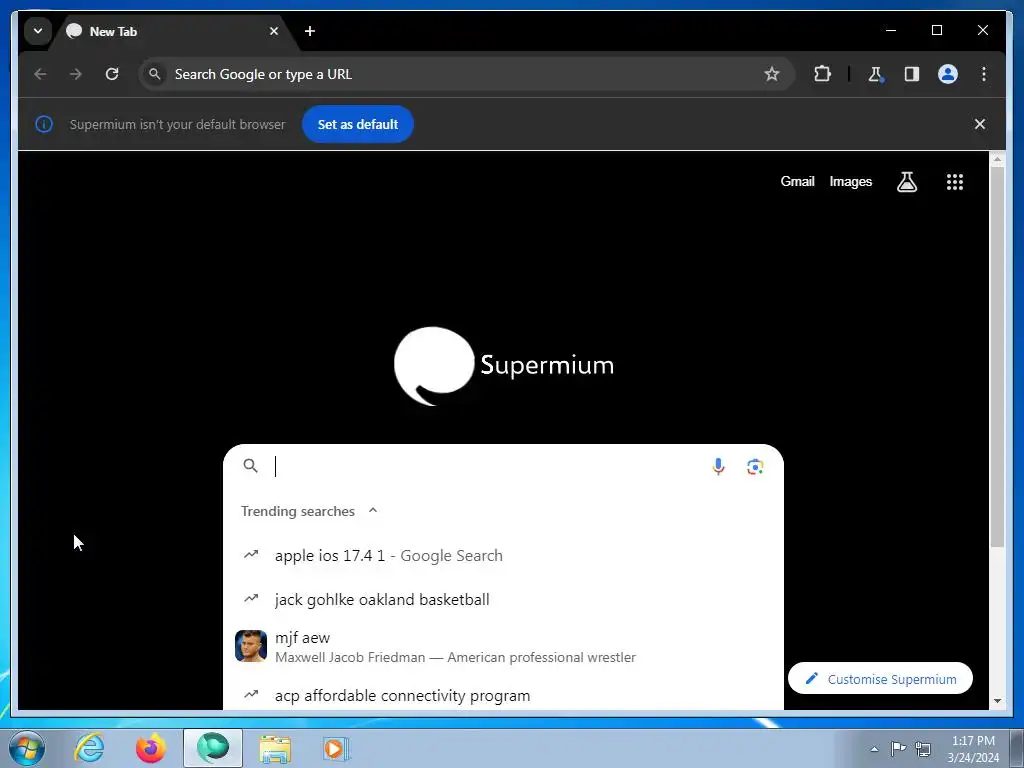The height and width of the screenshot is (768, 1024).
Task: Click apple ios trending arrow icon
Action: [251, 555]
